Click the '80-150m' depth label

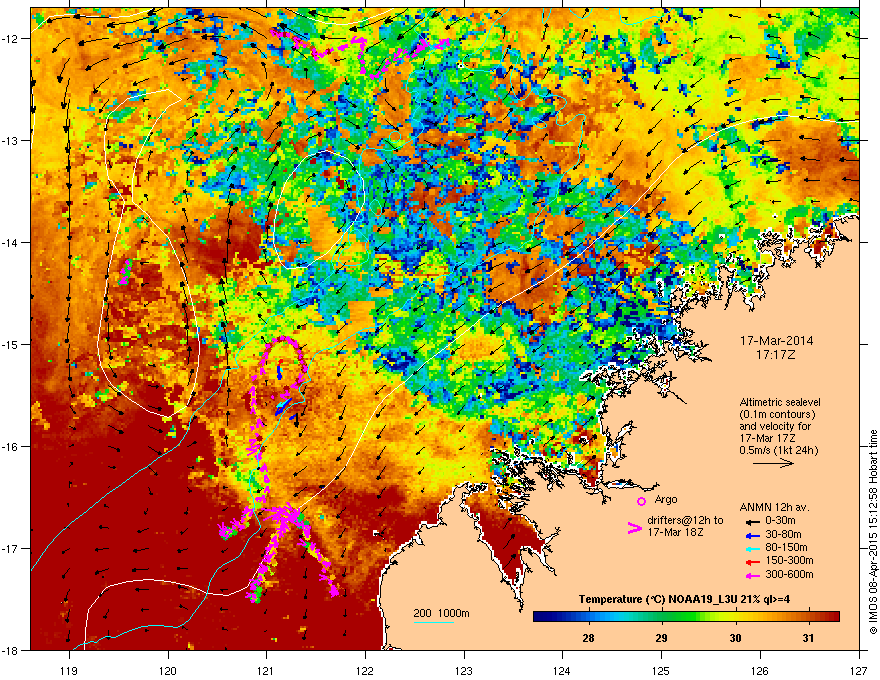click(x=786, y=547)
